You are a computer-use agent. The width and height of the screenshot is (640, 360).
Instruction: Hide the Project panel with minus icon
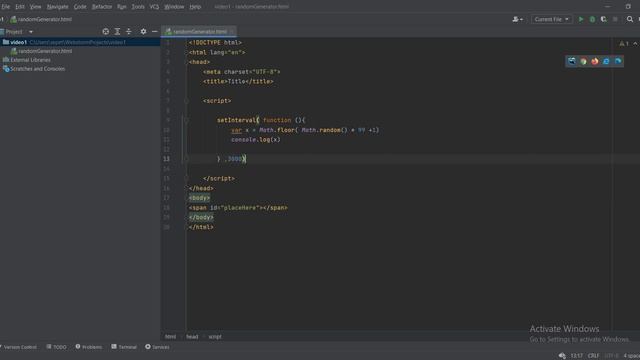(x=155, y=31)
